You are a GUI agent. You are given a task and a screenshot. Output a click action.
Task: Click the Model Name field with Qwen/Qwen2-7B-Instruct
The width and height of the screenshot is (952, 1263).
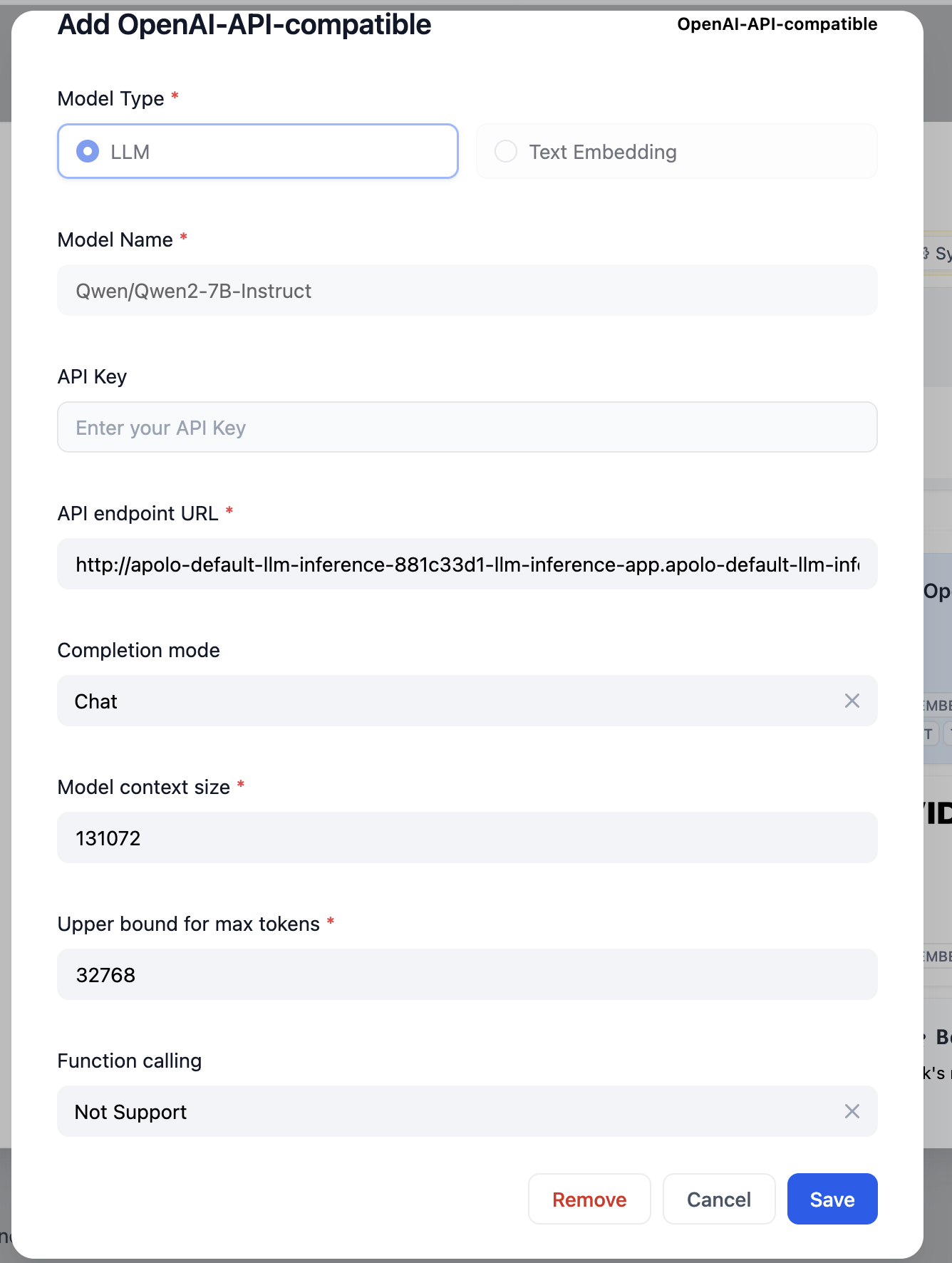[x=467, y=291]
